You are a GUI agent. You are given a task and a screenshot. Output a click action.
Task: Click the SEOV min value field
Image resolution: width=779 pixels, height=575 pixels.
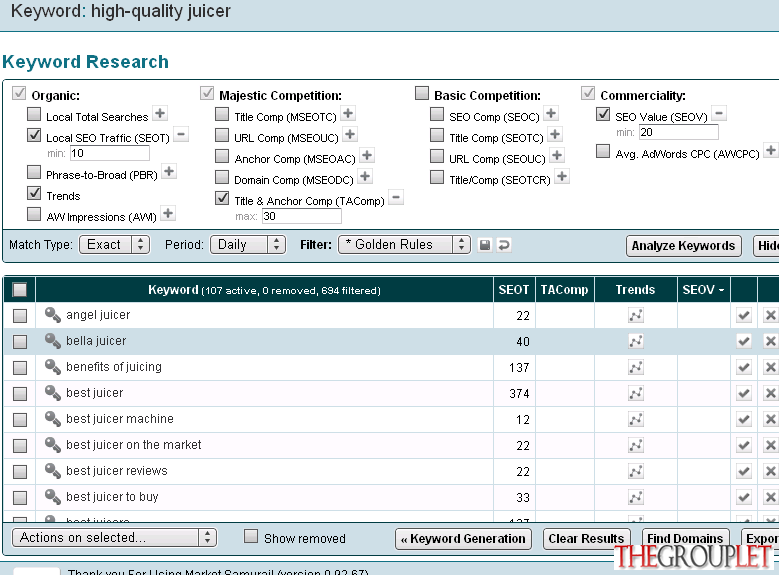(x=679, y=132)
